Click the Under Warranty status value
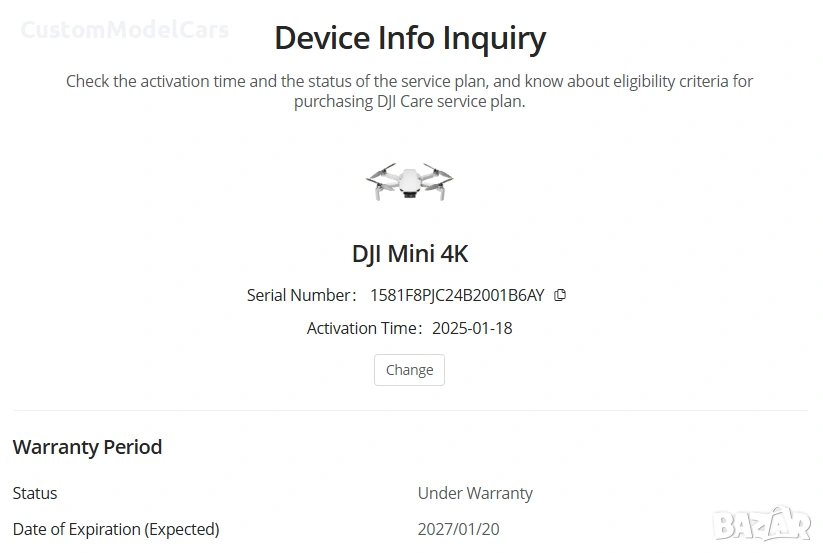The image size is (823, 553). (475, 493)
